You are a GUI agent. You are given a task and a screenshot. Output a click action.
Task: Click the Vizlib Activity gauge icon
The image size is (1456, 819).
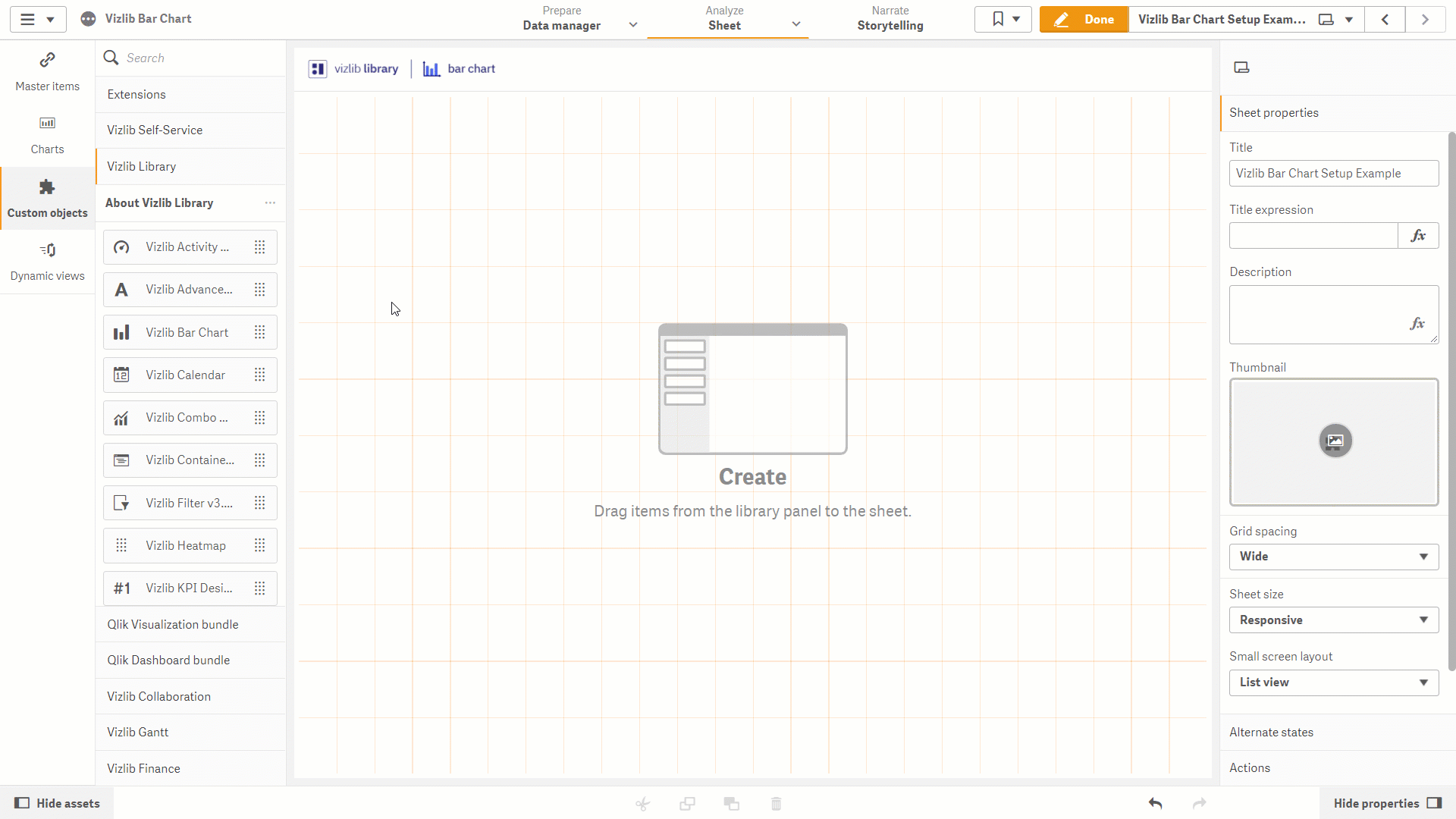121,247
